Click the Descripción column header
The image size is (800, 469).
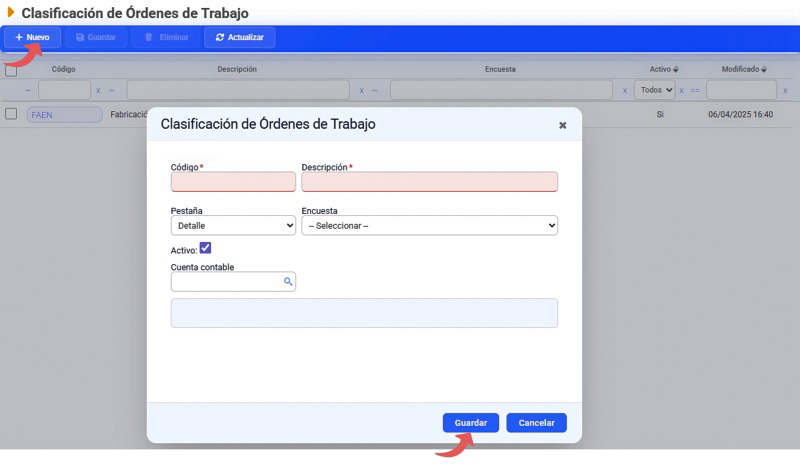[237, 69]
